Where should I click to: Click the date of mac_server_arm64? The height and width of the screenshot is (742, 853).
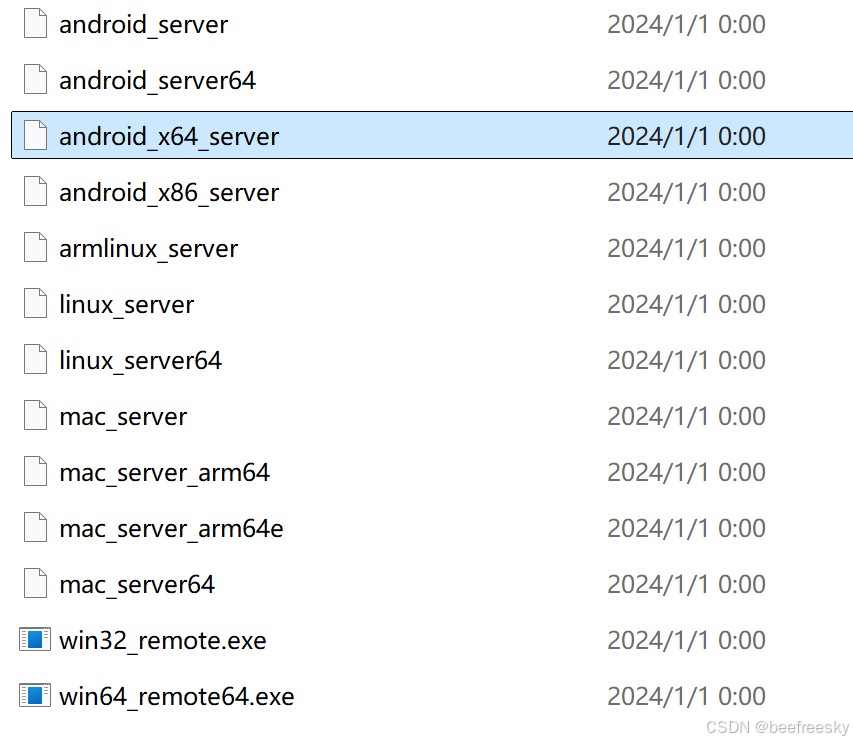[687, 473]
